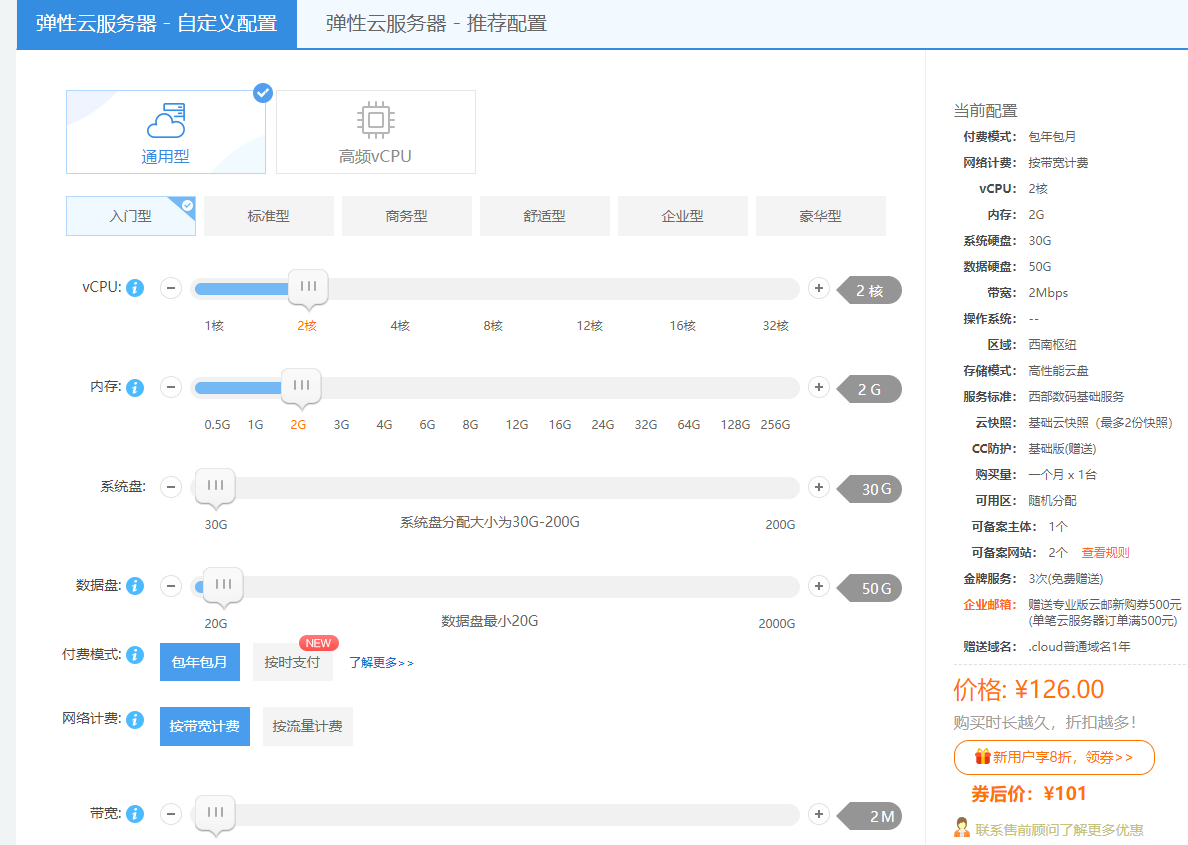Click the 系统盘 30 G value badge
The height and width of the screenshot is (845, 1188).
(870, 490)
